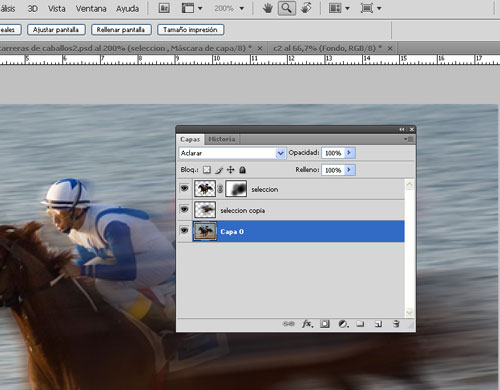Open the layer style fx menu
The width and height of the screenshot is (500, 390).
(x=307, y=324)
